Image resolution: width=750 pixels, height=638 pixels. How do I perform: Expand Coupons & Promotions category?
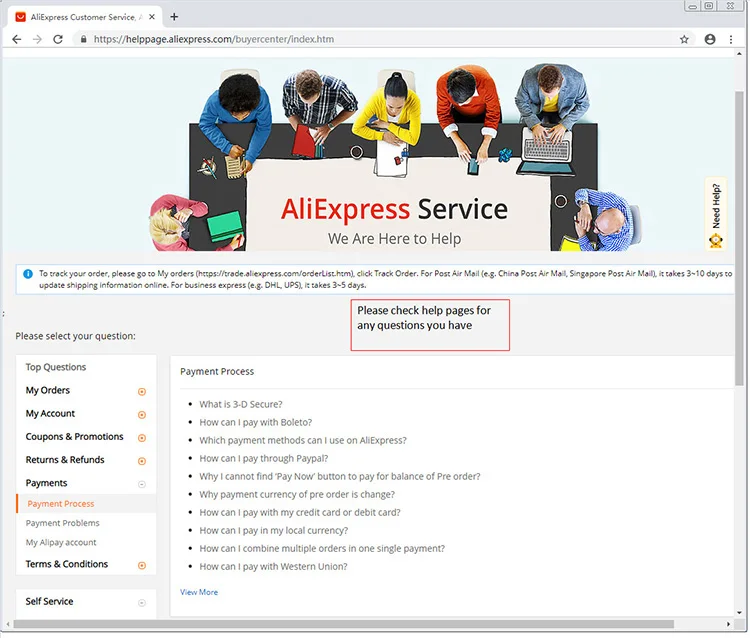coord(142,438)
